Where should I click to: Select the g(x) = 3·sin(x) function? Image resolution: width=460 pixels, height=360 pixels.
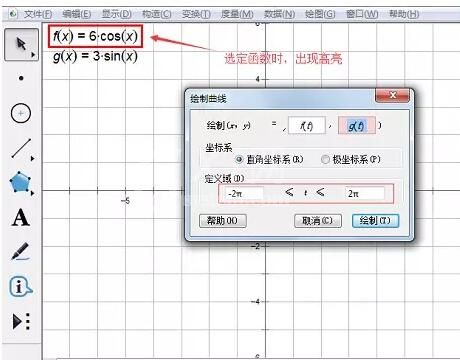95,56
